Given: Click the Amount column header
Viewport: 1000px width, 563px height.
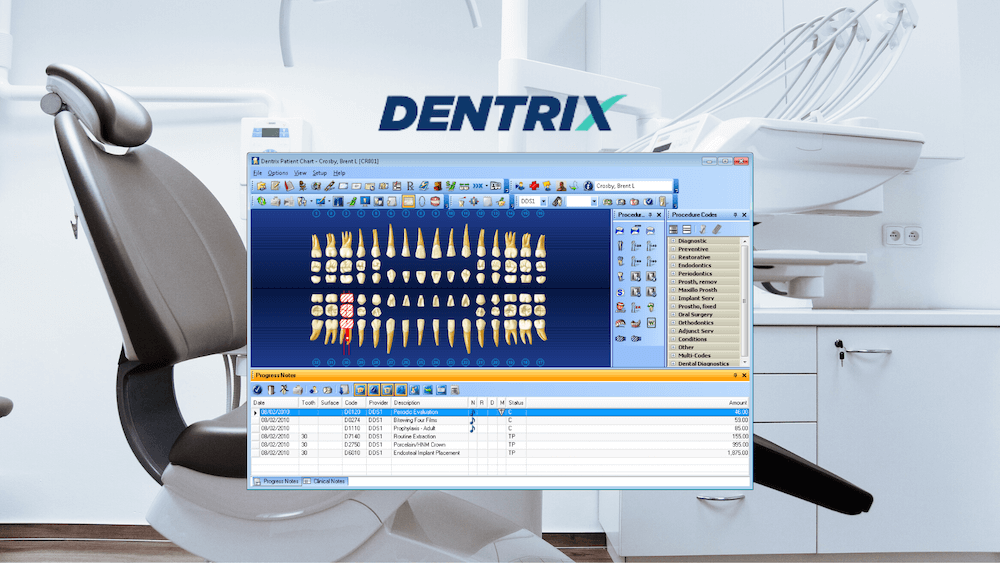Looking at the screenshot, I should pos(638,403).
